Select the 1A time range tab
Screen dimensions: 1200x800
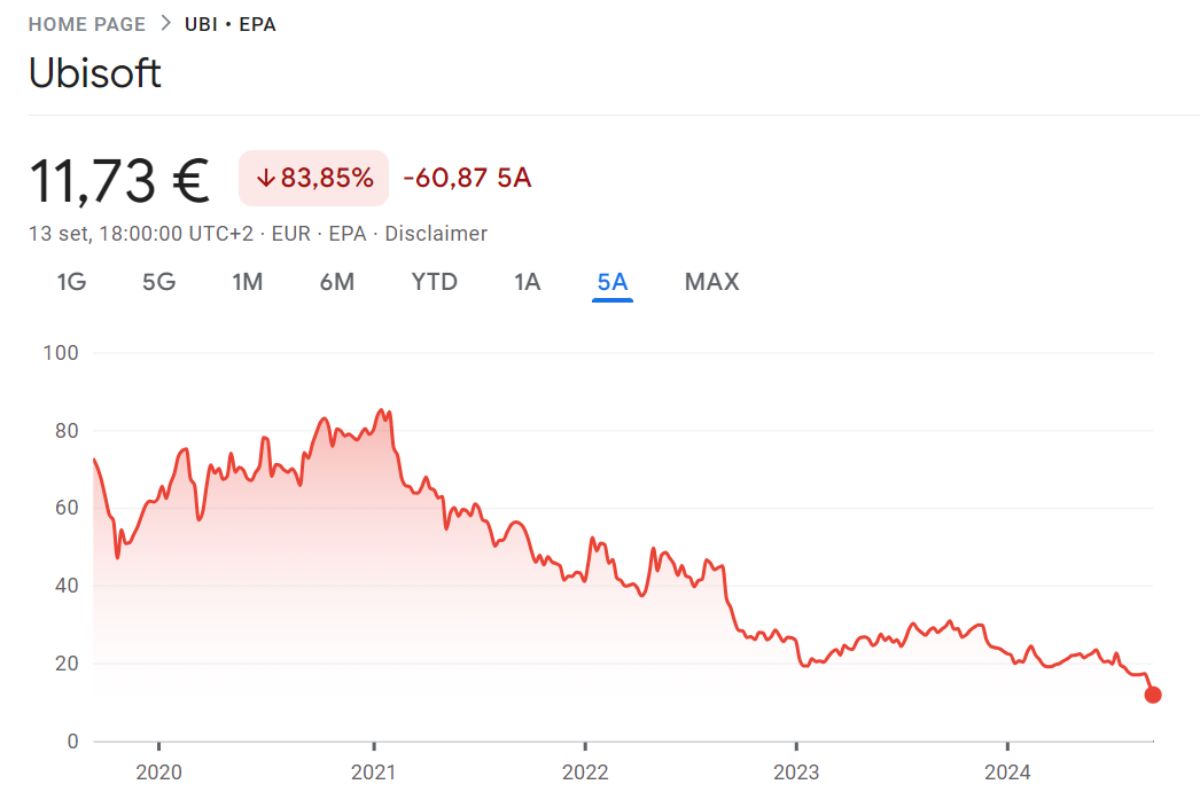pos(527,282)
